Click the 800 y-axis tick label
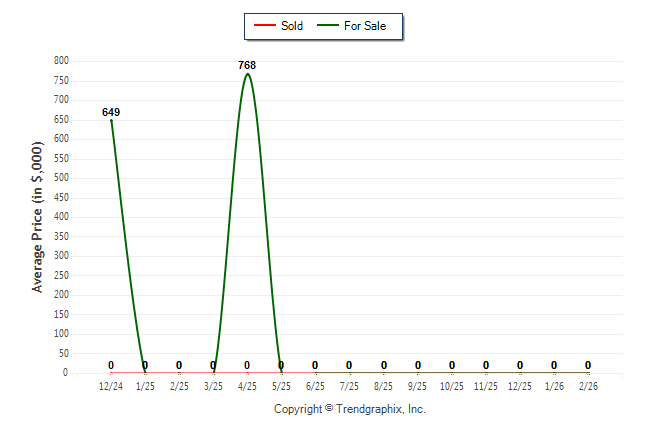 click(x=61, y=61)
